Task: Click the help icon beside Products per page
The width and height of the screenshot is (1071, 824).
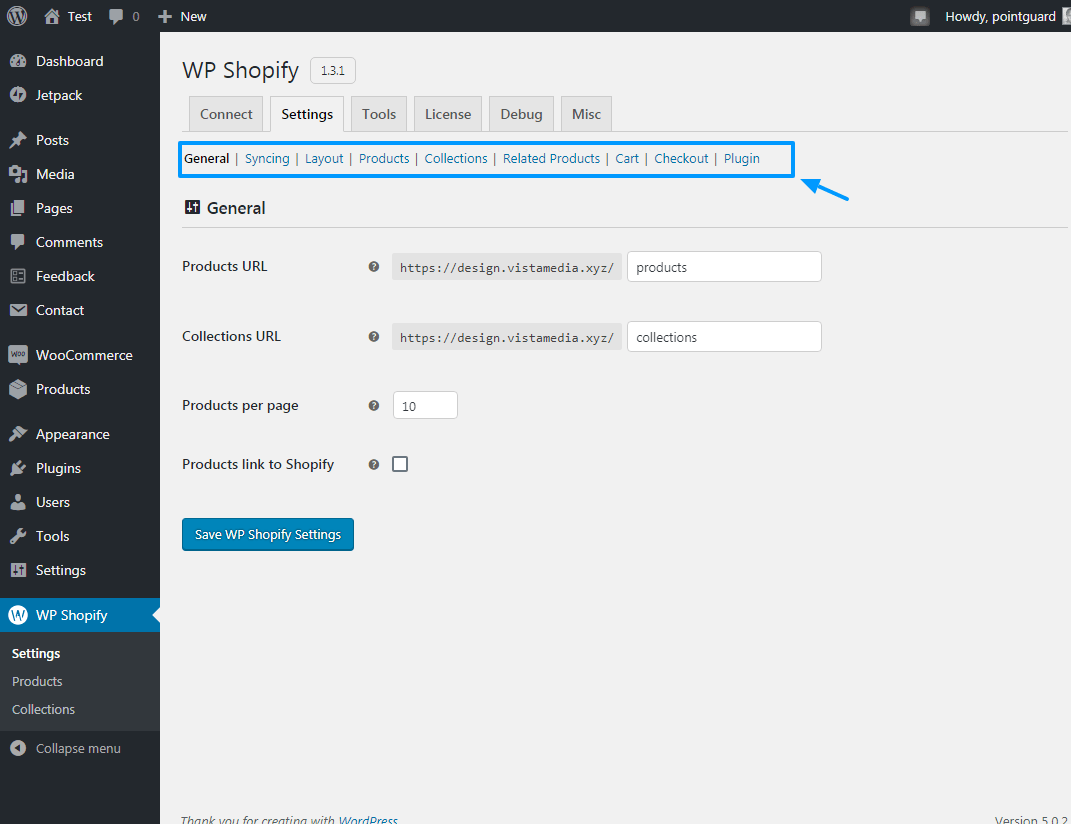Action: pyautogui.click(x=373, y=405)
